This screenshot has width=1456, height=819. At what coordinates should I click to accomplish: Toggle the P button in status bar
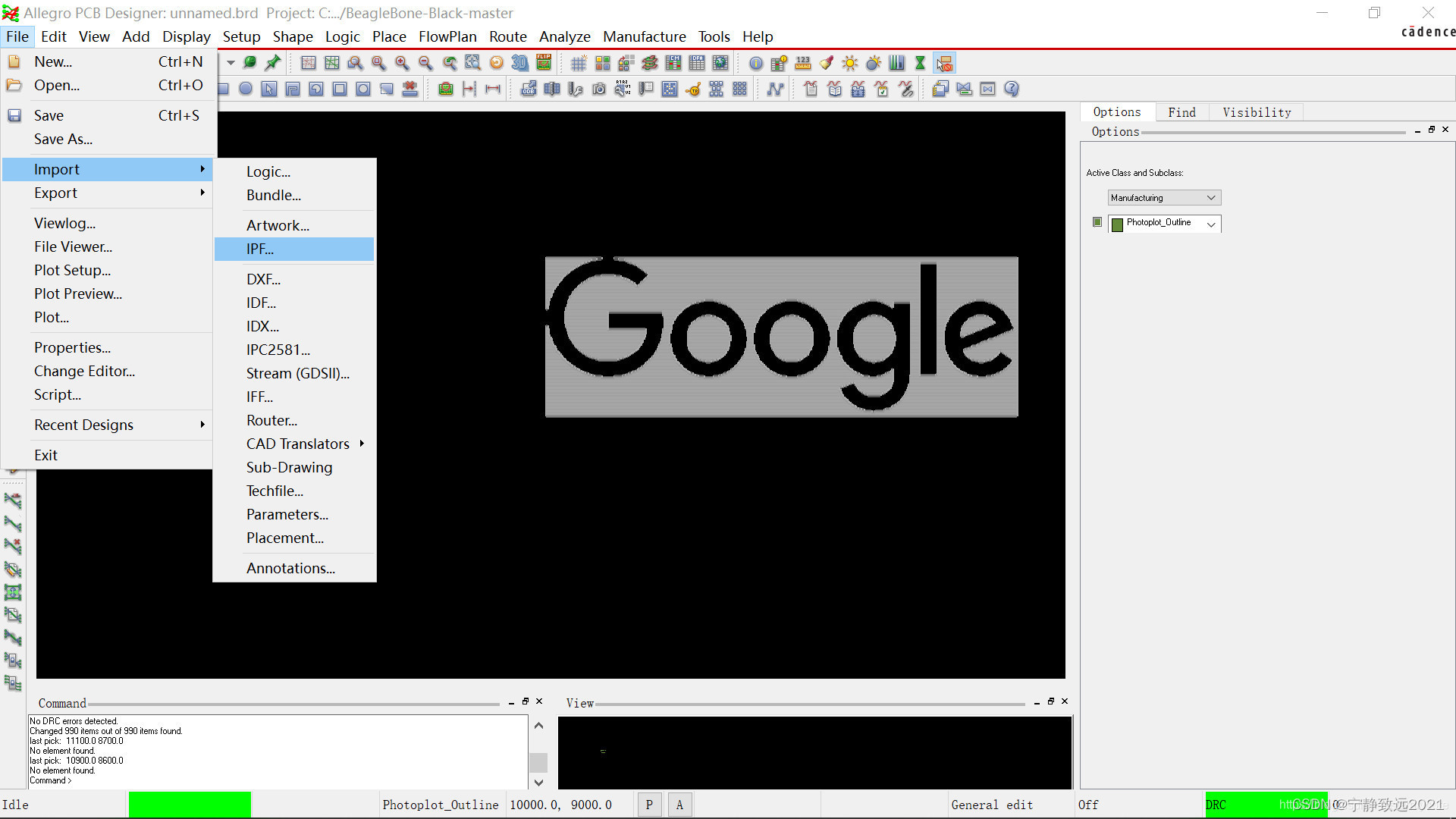[x=649, y=805]
